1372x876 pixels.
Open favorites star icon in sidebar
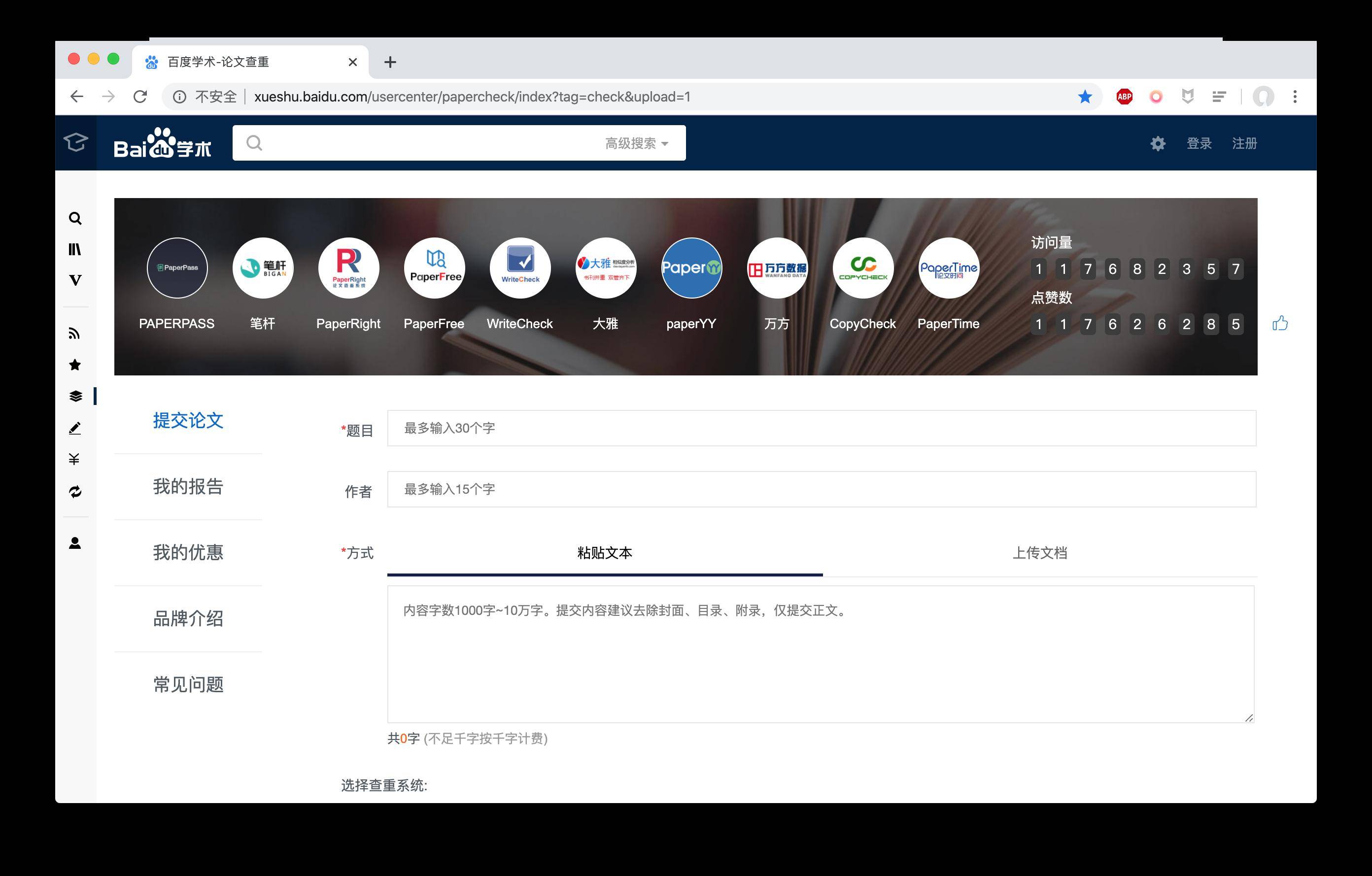tap(74, 365)
